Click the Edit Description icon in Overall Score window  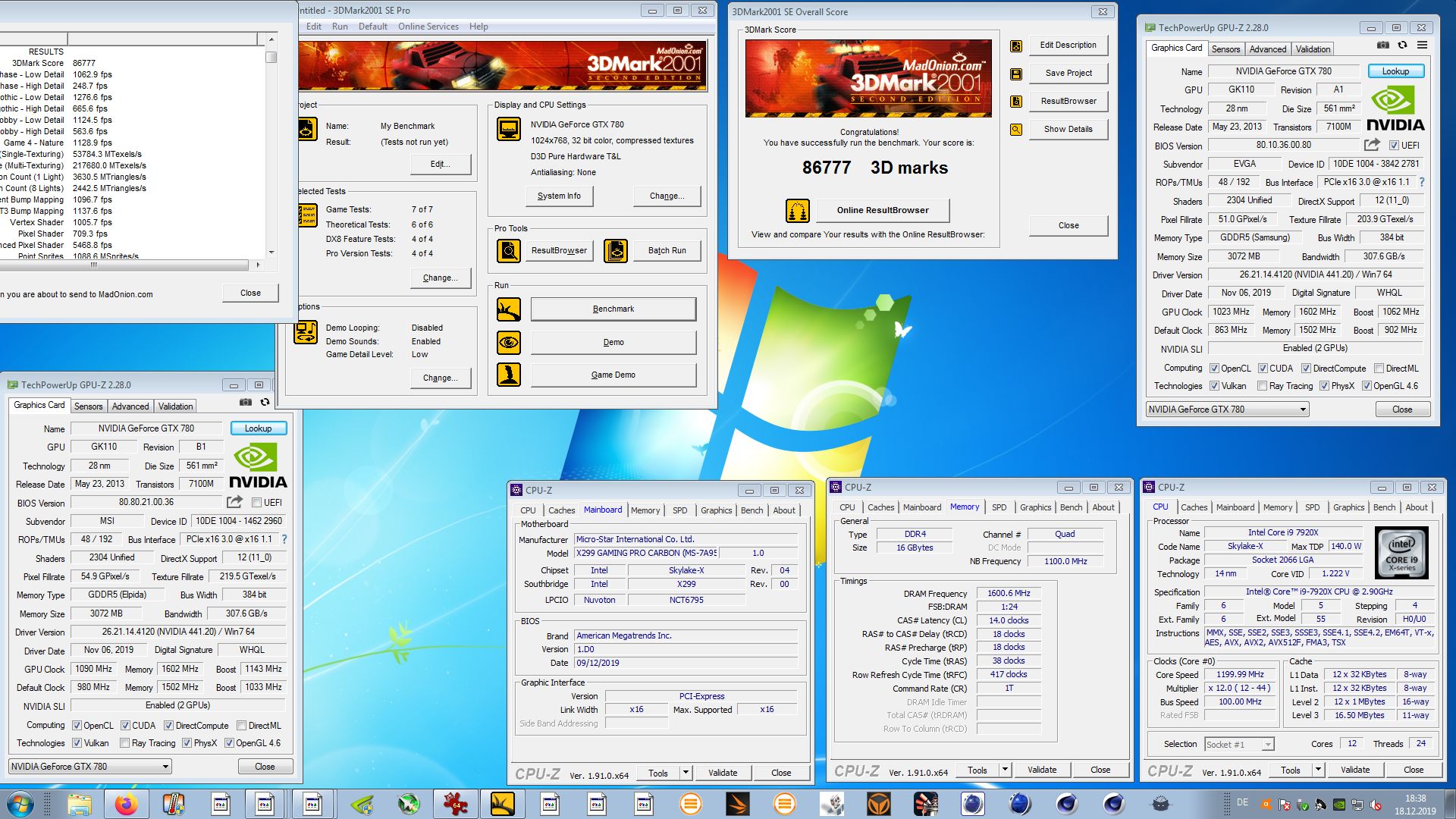[1016, 45]
